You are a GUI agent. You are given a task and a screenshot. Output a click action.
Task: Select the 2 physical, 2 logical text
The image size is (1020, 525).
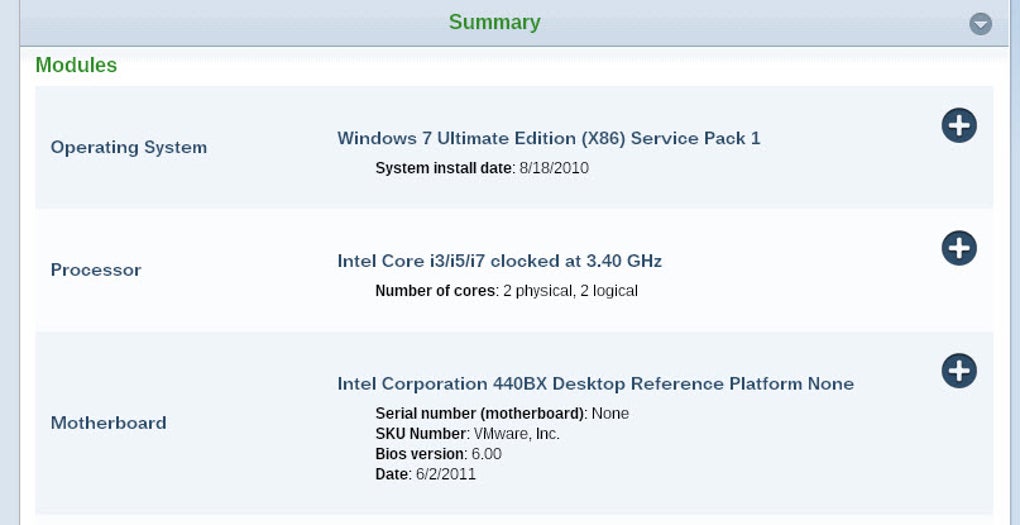(x=570, y=291)
